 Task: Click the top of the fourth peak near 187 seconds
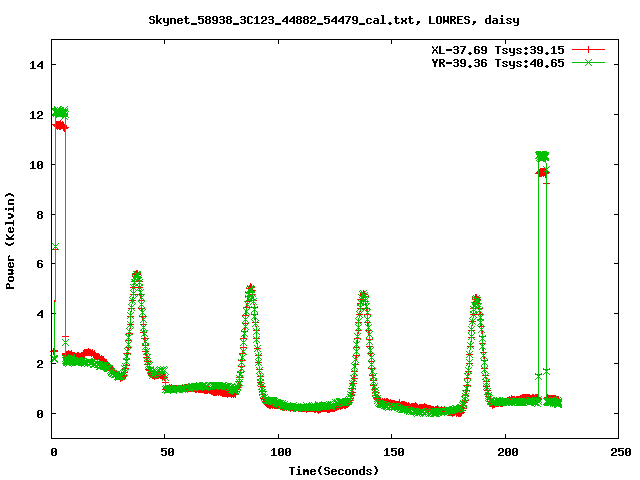(476, 299)
